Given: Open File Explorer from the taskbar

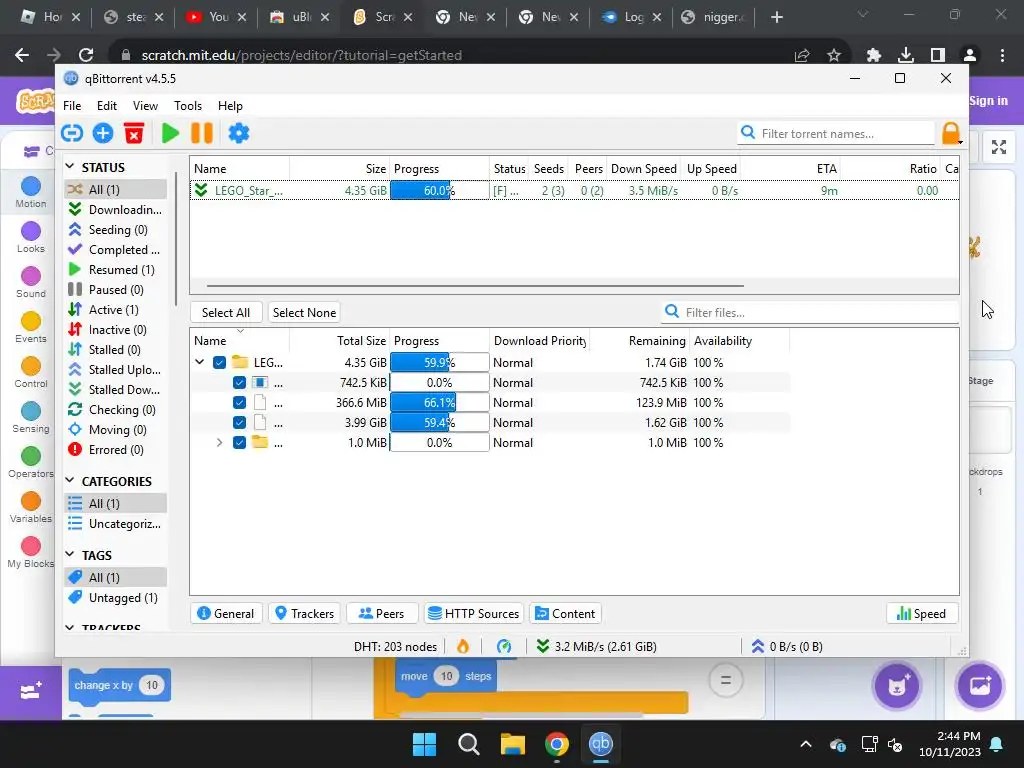Looking at the screenshot, I should pos(513,744).
